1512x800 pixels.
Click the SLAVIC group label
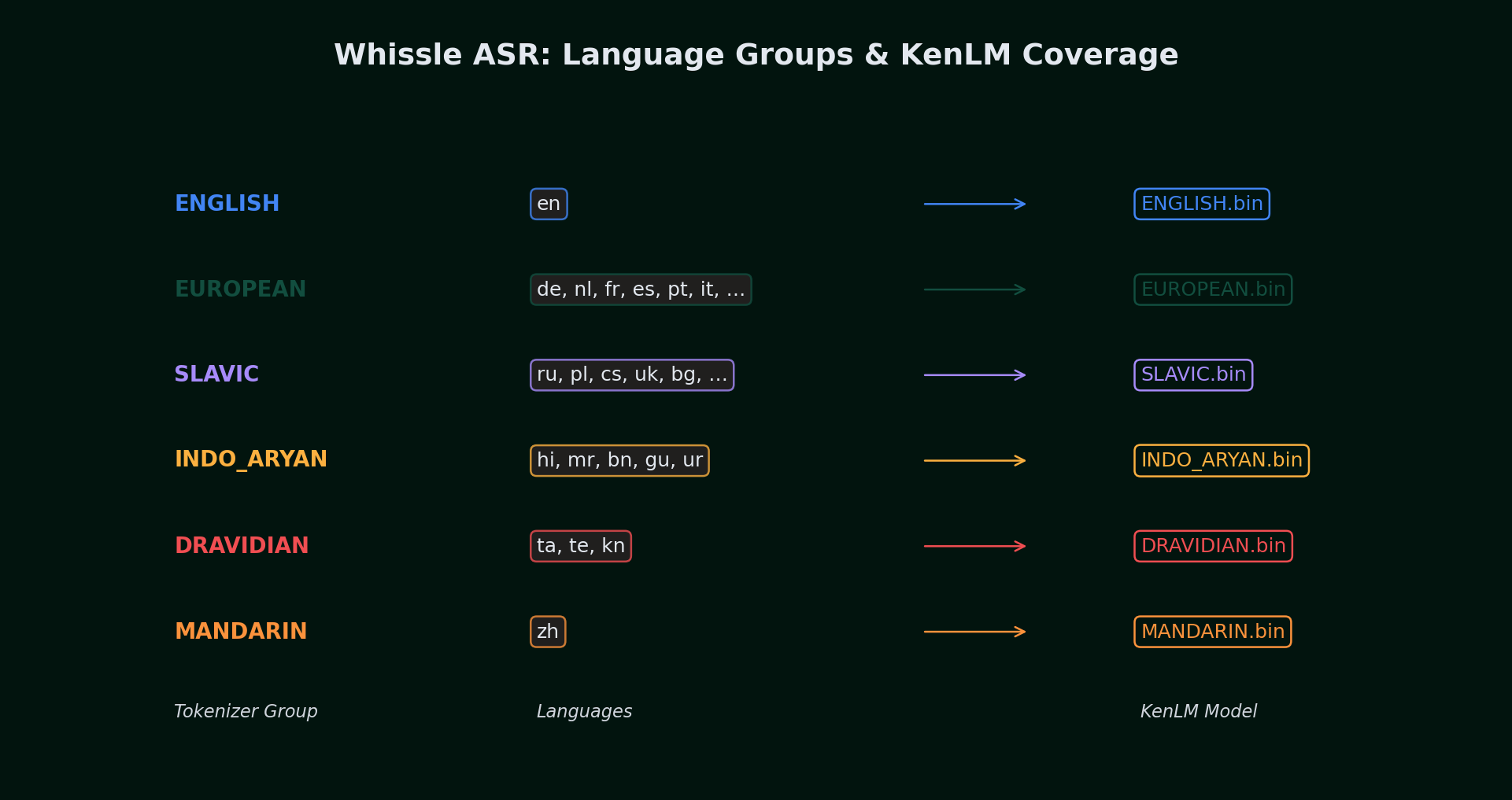point(216,374)
